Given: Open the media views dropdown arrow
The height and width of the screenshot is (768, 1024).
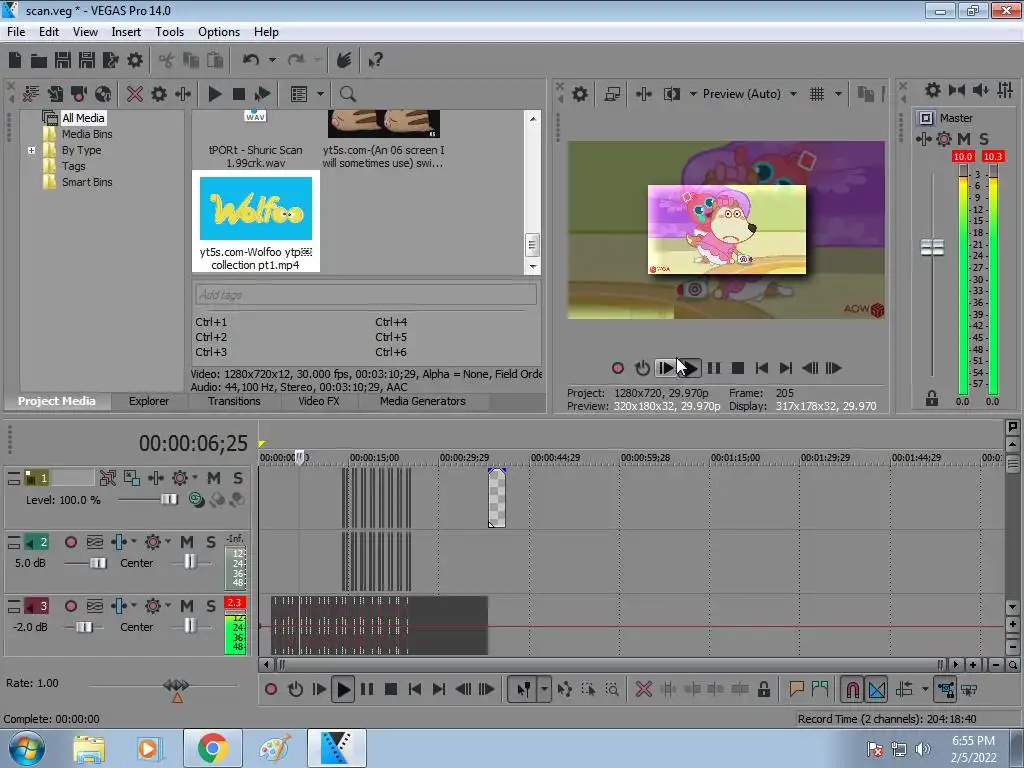Looking at the screenshot, I should [320, 94].
